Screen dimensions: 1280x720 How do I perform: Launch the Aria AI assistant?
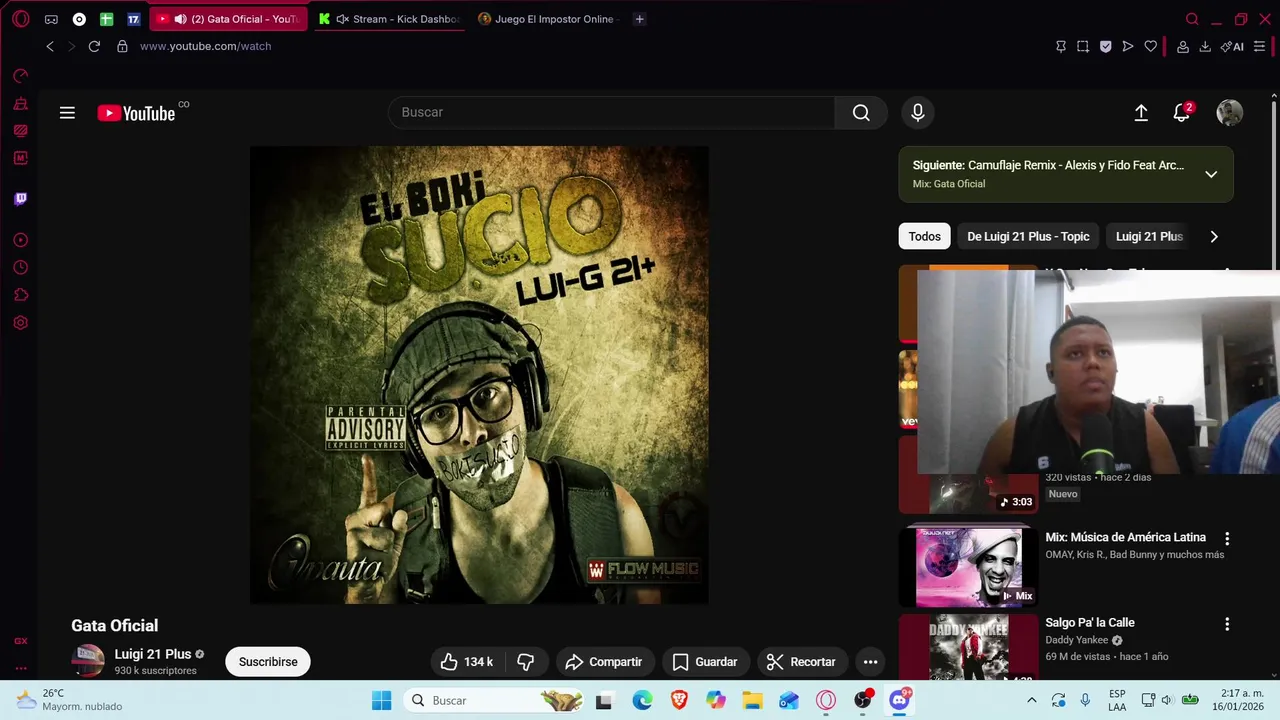click(x=1233, y=46)
